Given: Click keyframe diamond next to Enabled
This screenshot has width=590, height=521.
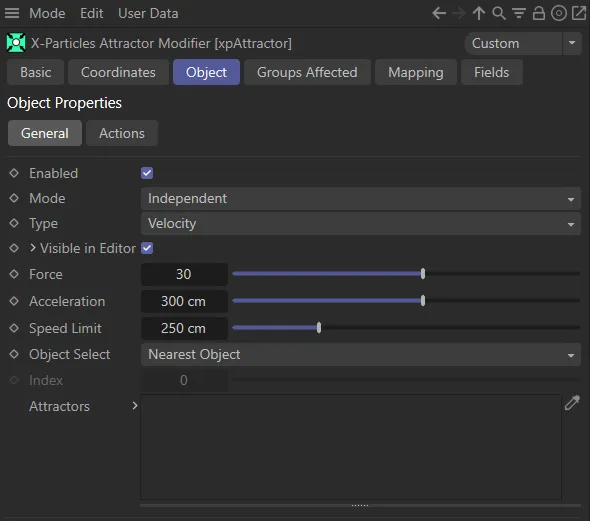Looking at the screenshot, I should coord(14,173).
